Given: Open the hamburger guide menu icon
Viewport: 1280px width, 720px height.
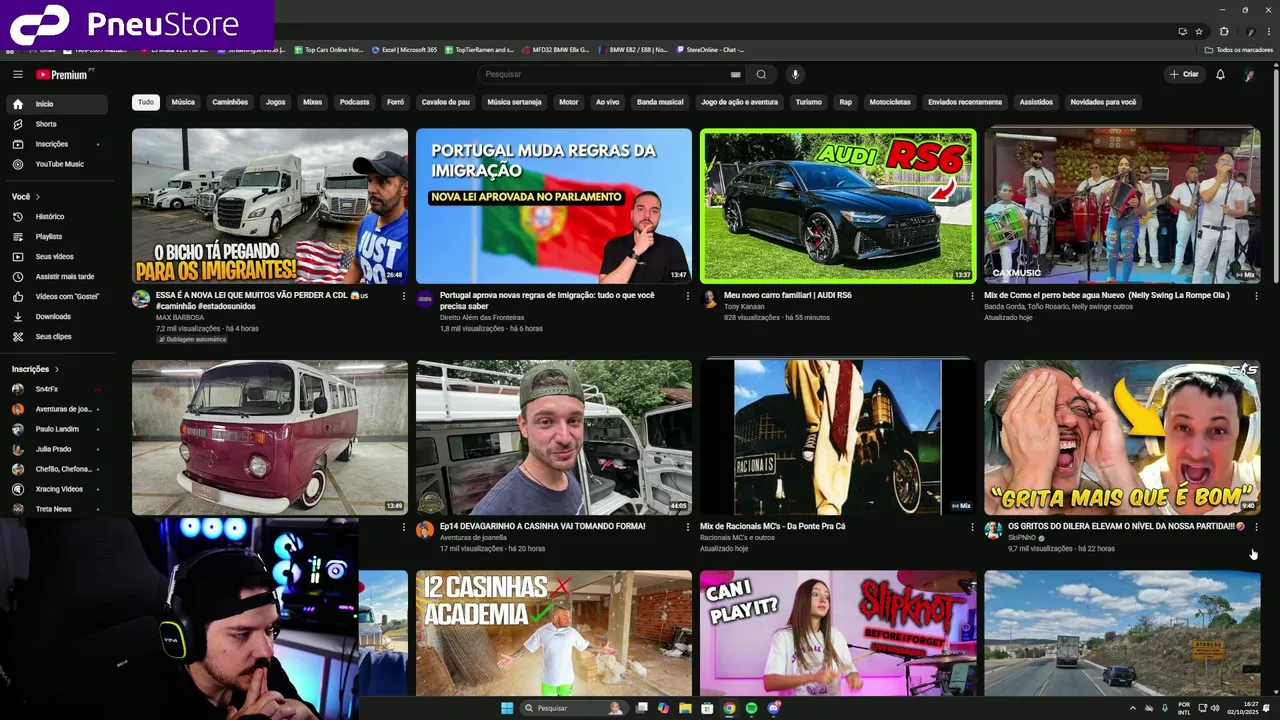Looking at the screenshot, I should point(17,74).
